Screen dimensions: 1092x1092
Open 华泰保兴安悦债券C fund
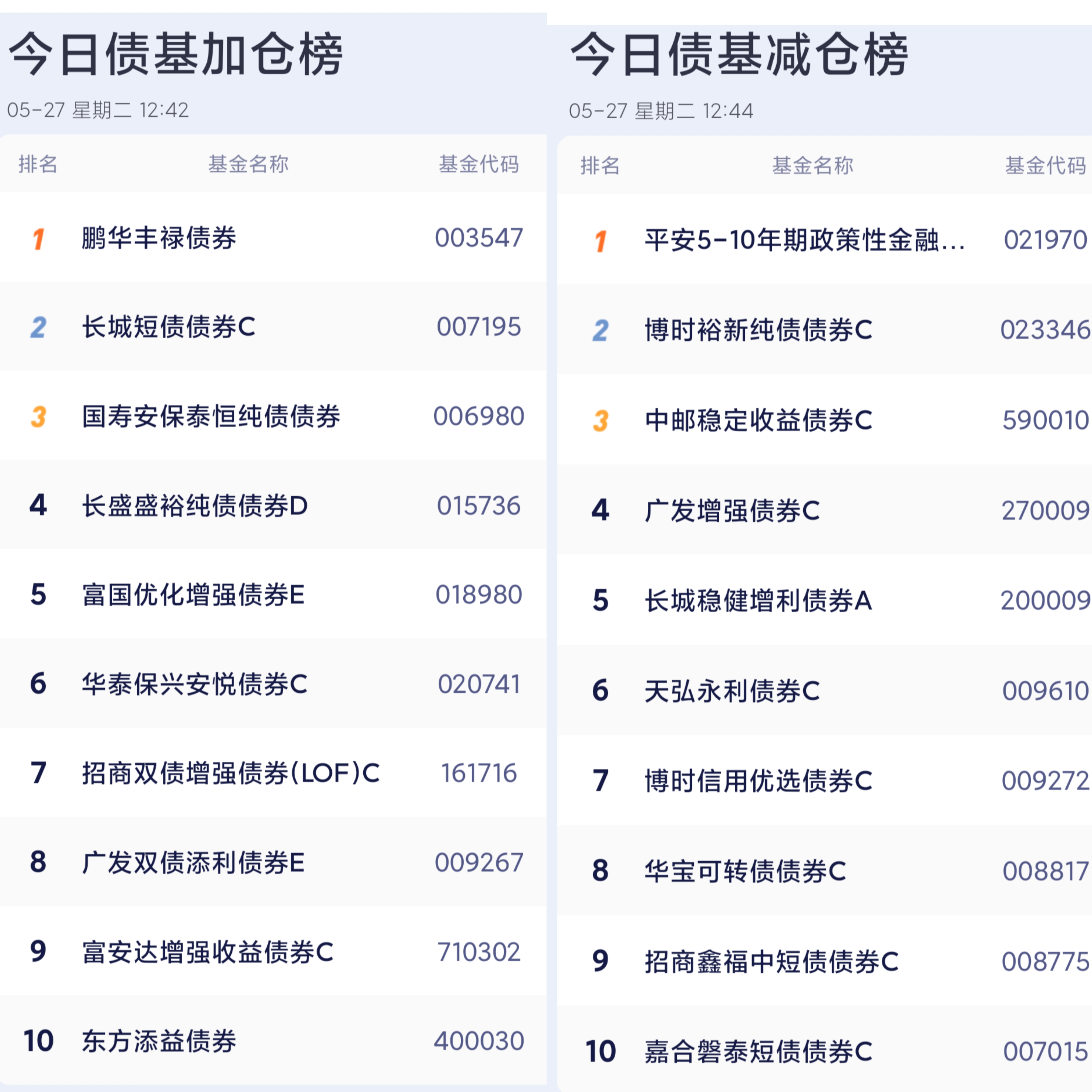click(195, 684)
